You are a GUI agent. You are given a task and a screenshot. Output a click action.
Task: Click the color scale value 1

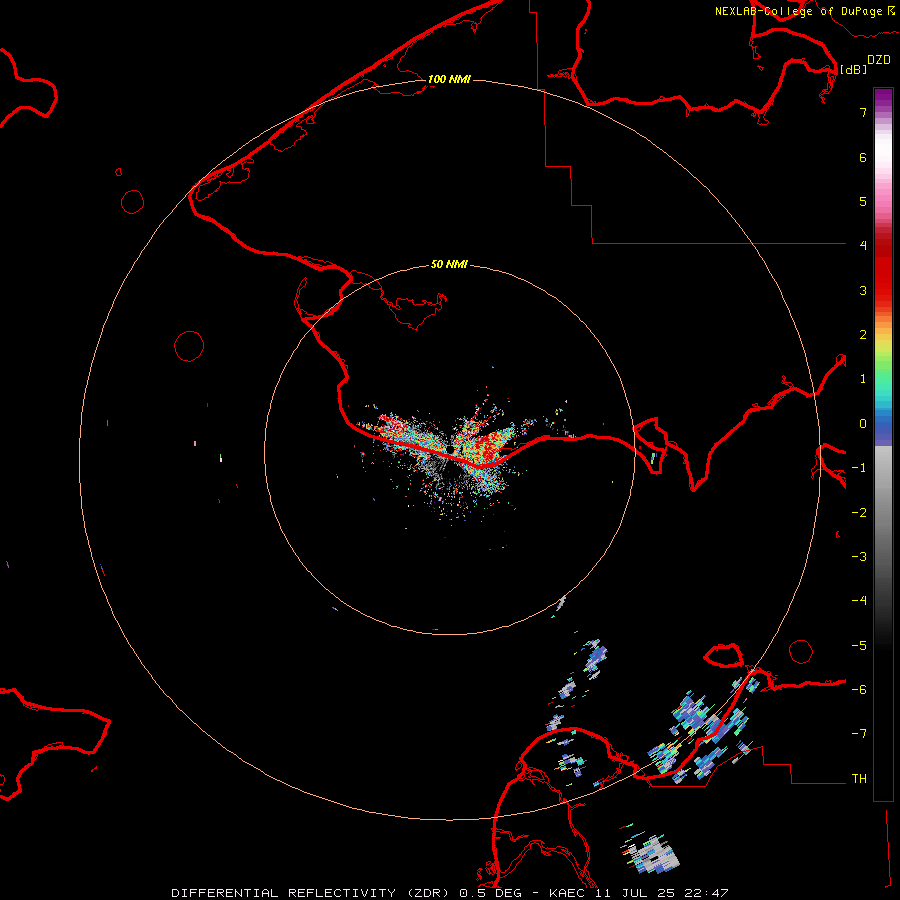tap(863, 379)
